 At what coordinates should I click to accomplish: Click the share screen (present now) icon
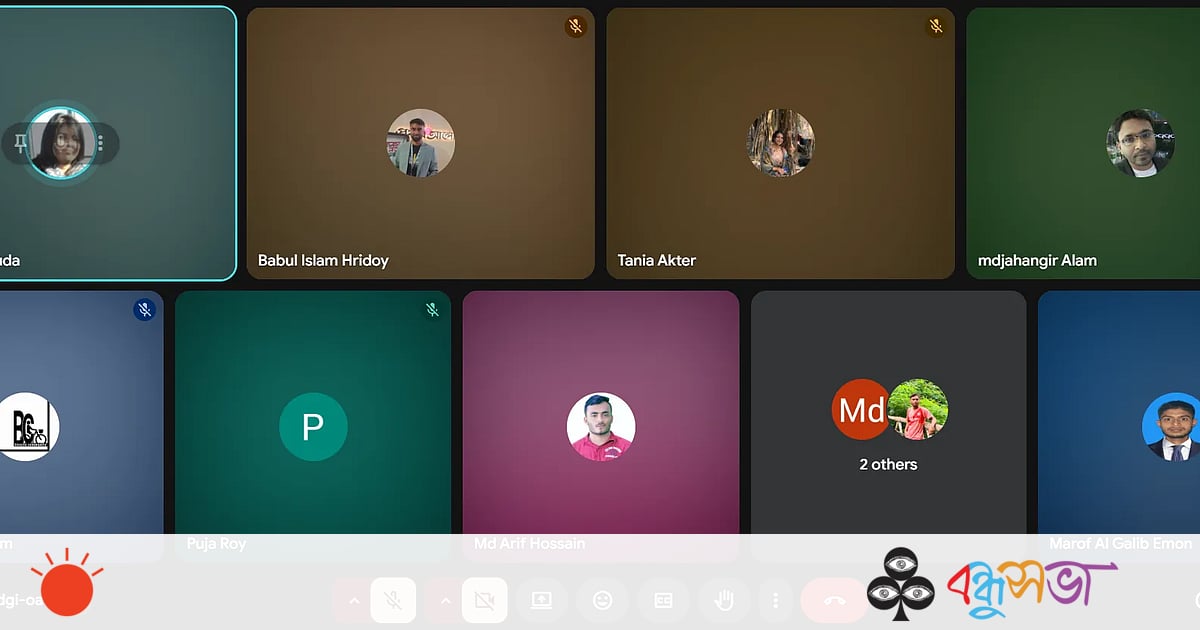click(x=541, y=600)
